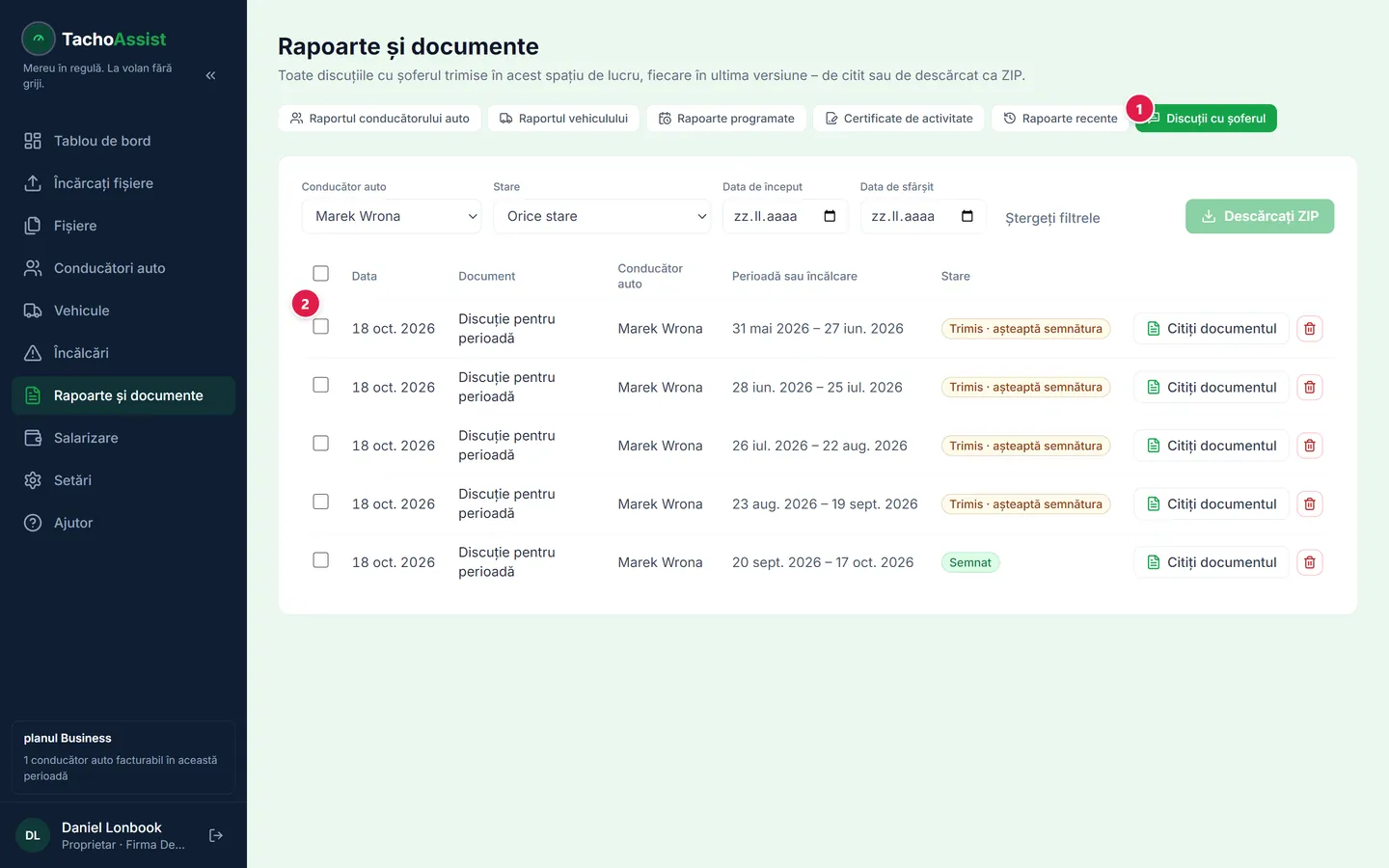Read the document for 31 mai – 27 iun. 2026
This screenshot has height=868, width=1389.
point(1212,329)
